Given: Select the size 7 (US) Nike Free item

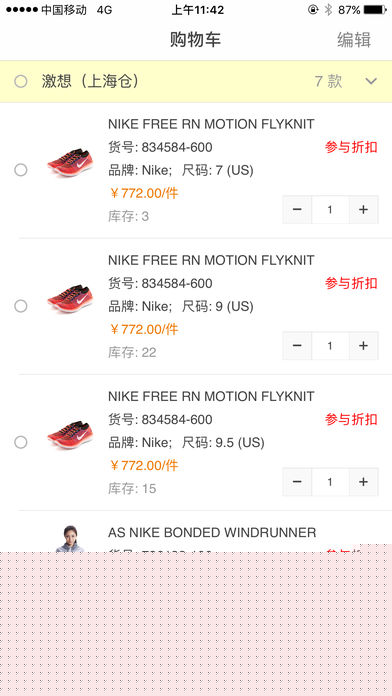Looking at the screenshot, I should 21,170.
